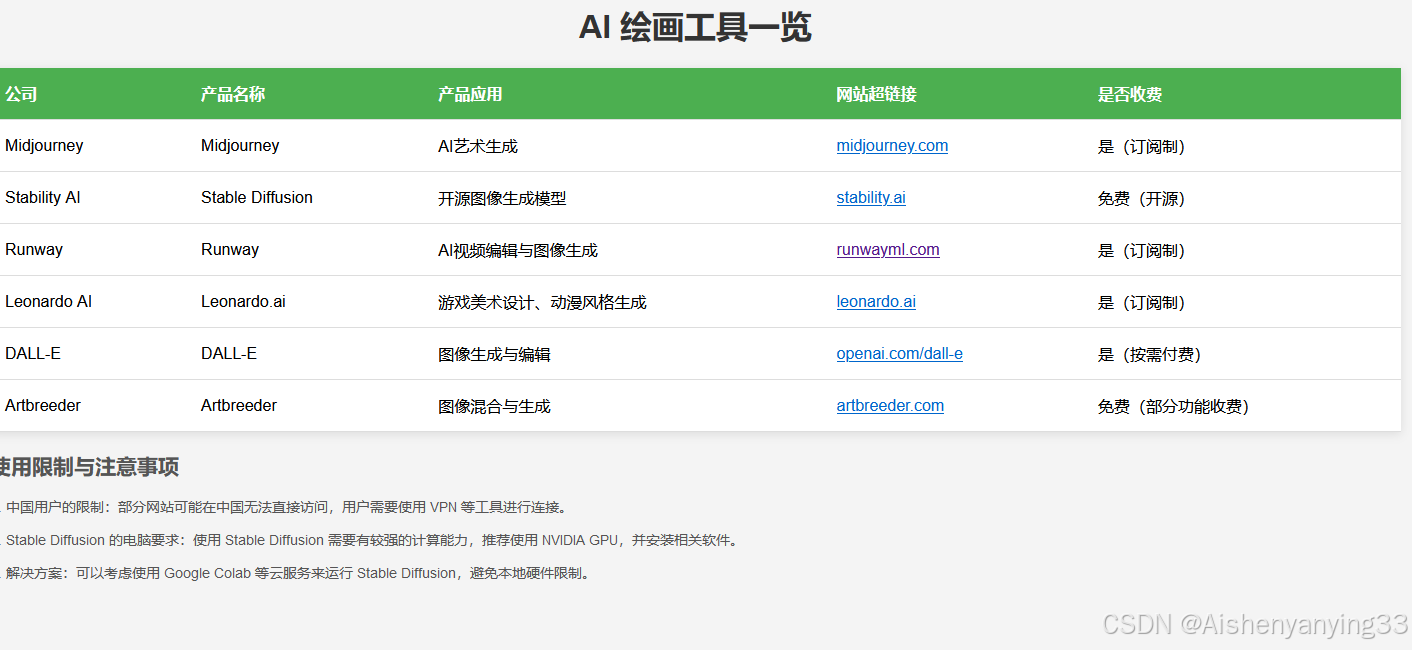The height and width of the screenshot is (650, 1412).
Task: Select the Leonardo AI company cell
Action: (x=49, y=302)
